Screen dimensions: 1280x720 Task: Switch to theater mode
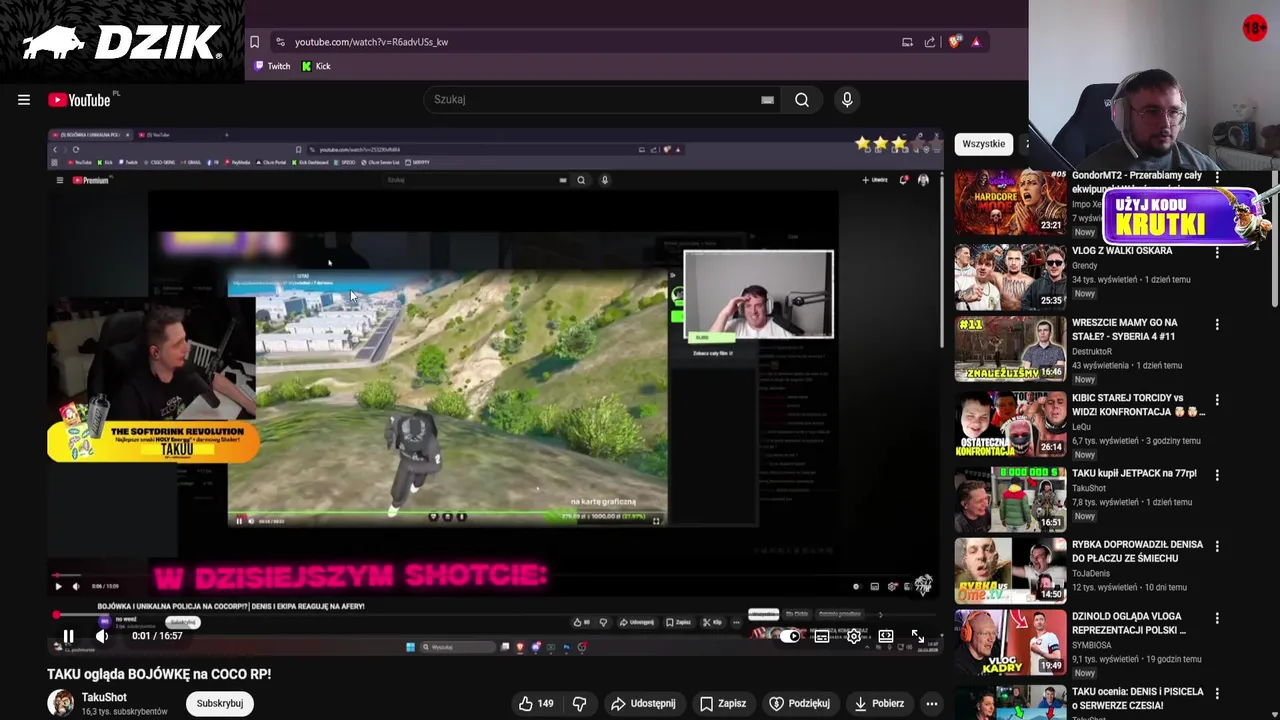tap(886, 636)
